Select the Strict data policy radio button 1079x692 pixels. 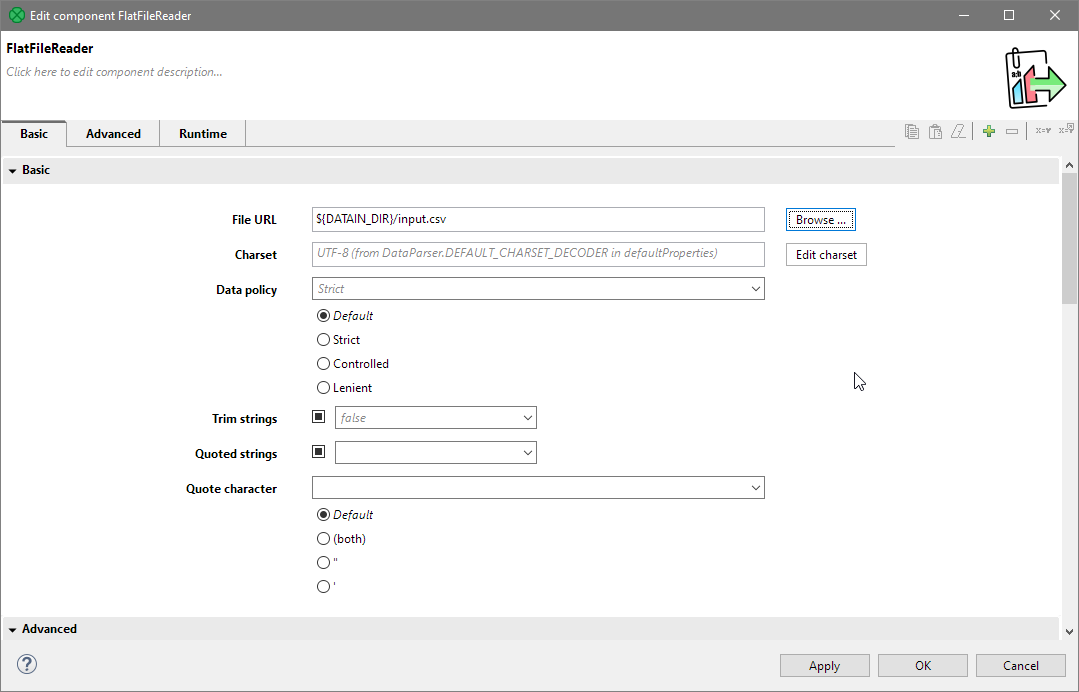(323, 339)
